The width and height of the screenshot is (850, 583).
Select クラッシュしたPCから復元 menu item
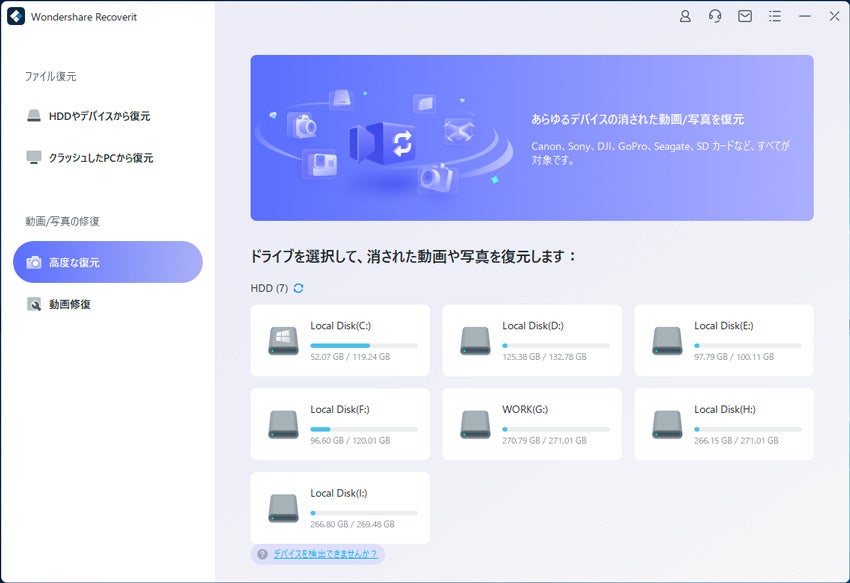pos(107,158)
